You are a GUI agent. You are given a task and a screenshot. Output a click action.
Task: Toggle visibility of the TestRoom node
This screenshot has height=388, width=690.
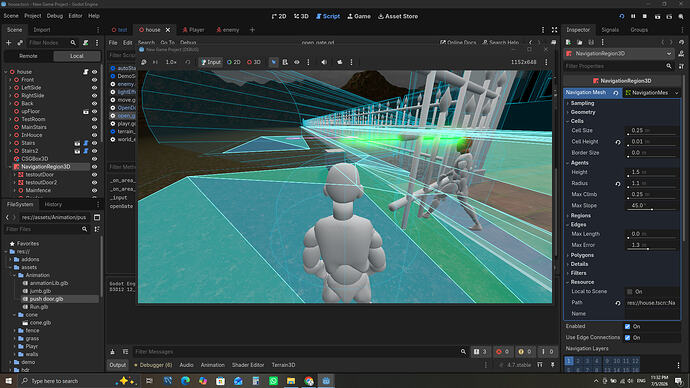coord(94,119)
